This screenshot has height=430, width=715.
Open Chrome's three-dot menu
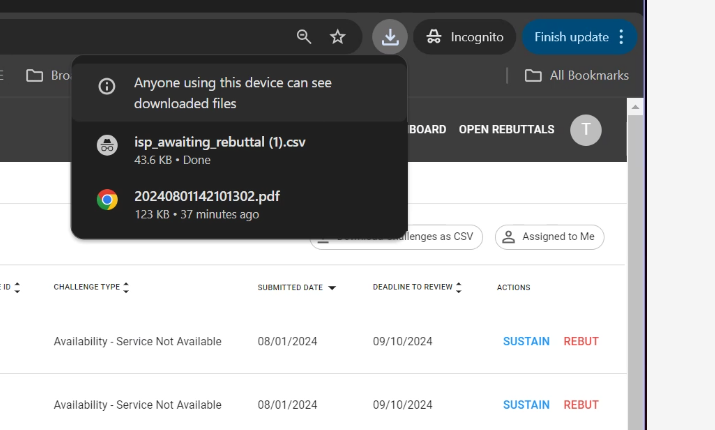tap(622, 37)
